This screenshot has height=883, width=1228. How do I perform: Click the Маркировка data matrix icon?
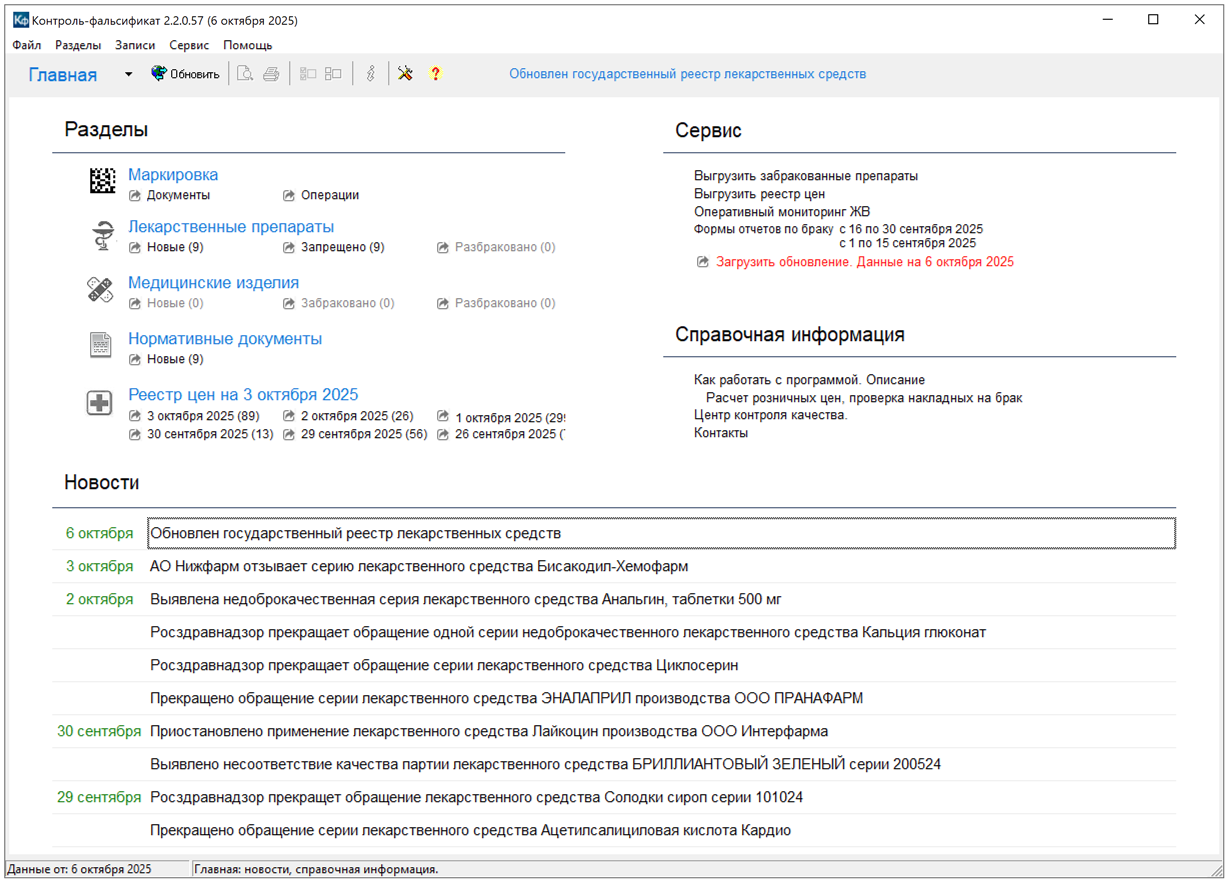click(101, 181)
